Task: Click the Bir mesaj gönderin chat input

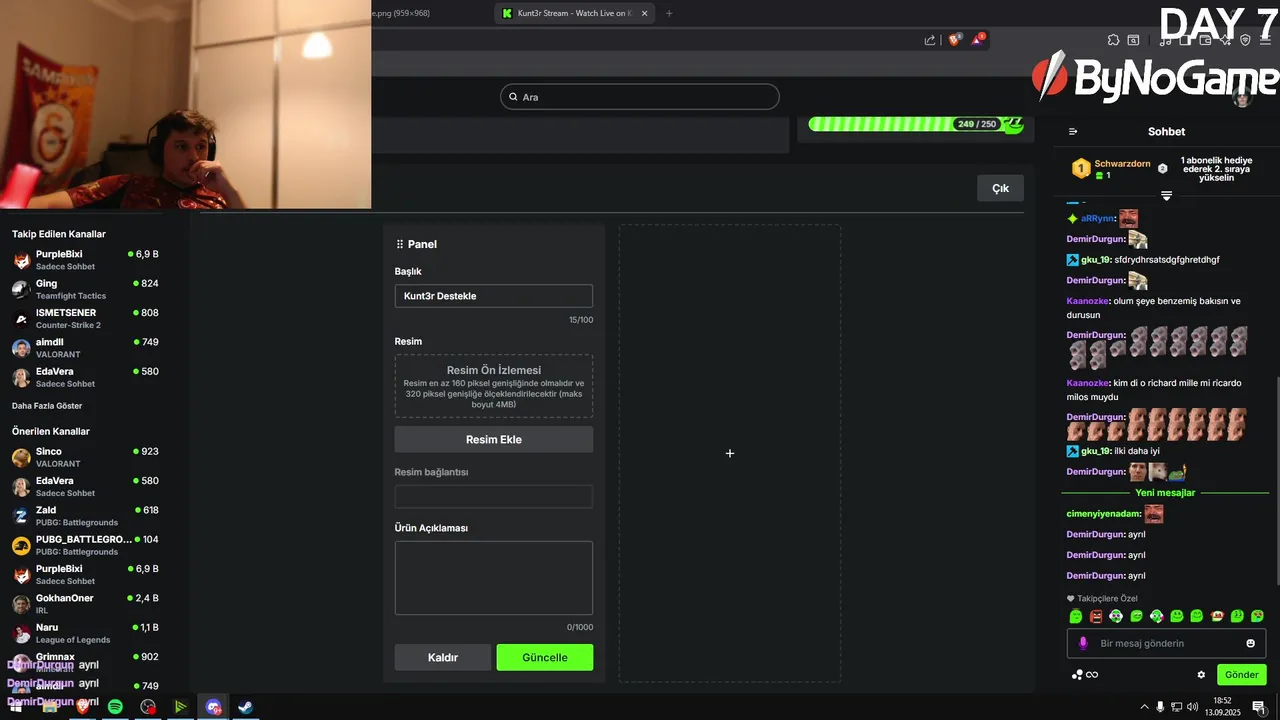Action: [1166, 643]
